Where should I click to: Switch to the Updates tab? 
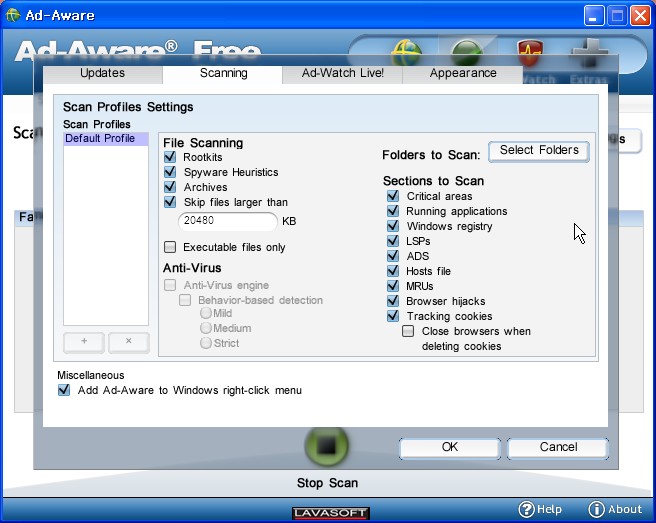point(102,74)
